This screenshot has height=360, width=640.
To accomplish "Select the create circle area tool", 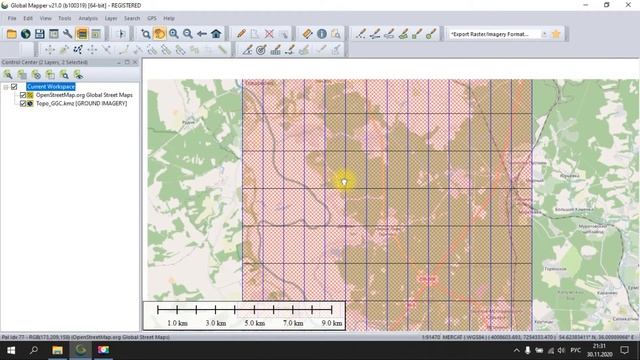I will point(431,34).
